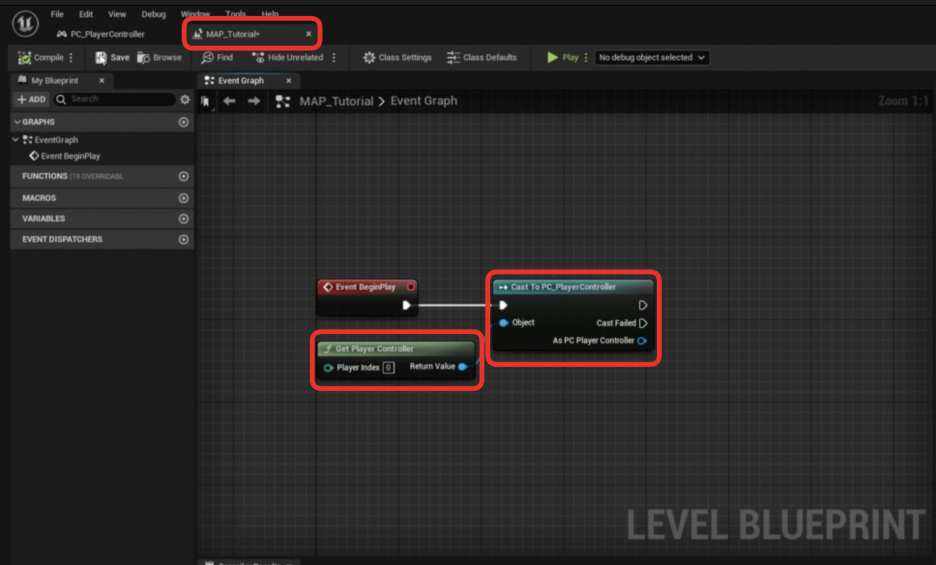Start Play in editor
Image resolution: width=936 pixels, height=565 pixels.
coord(563,57)
